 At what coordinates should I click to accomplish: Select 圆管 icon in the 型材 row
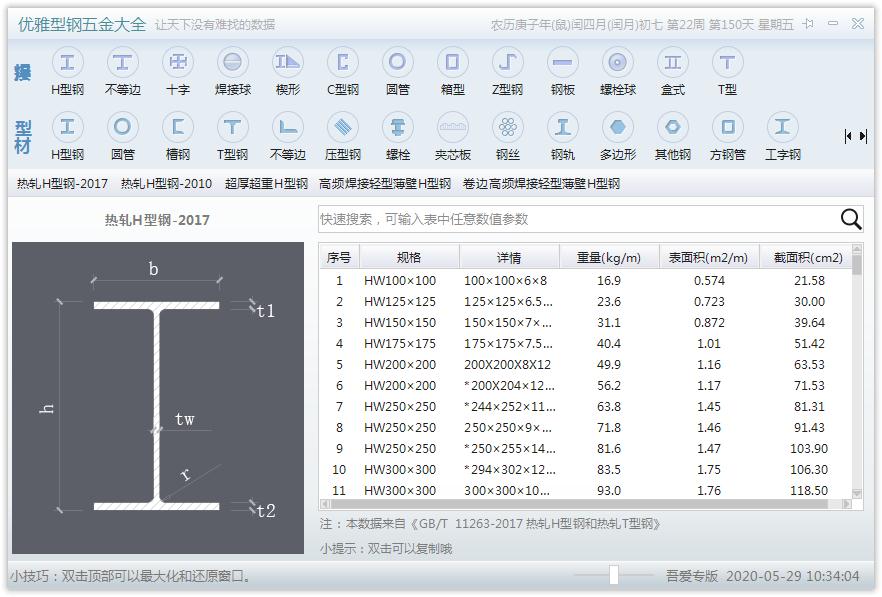[x=123, y=127]
